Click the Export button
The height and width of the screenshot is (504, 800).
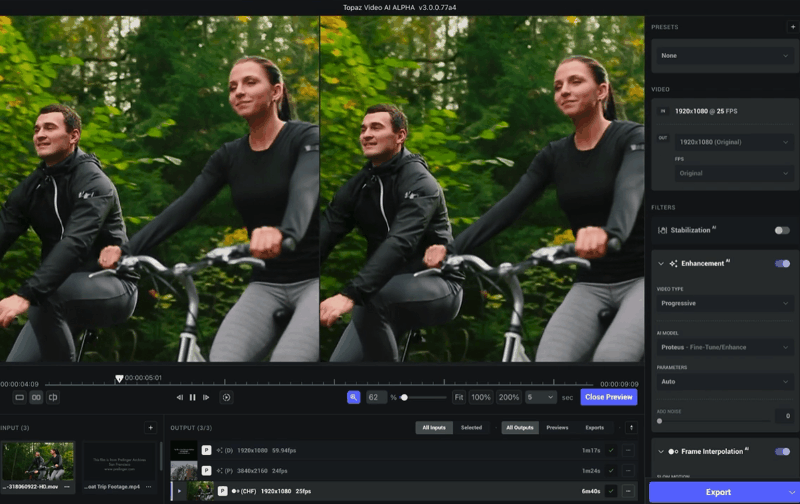click(x=718, y=492)
